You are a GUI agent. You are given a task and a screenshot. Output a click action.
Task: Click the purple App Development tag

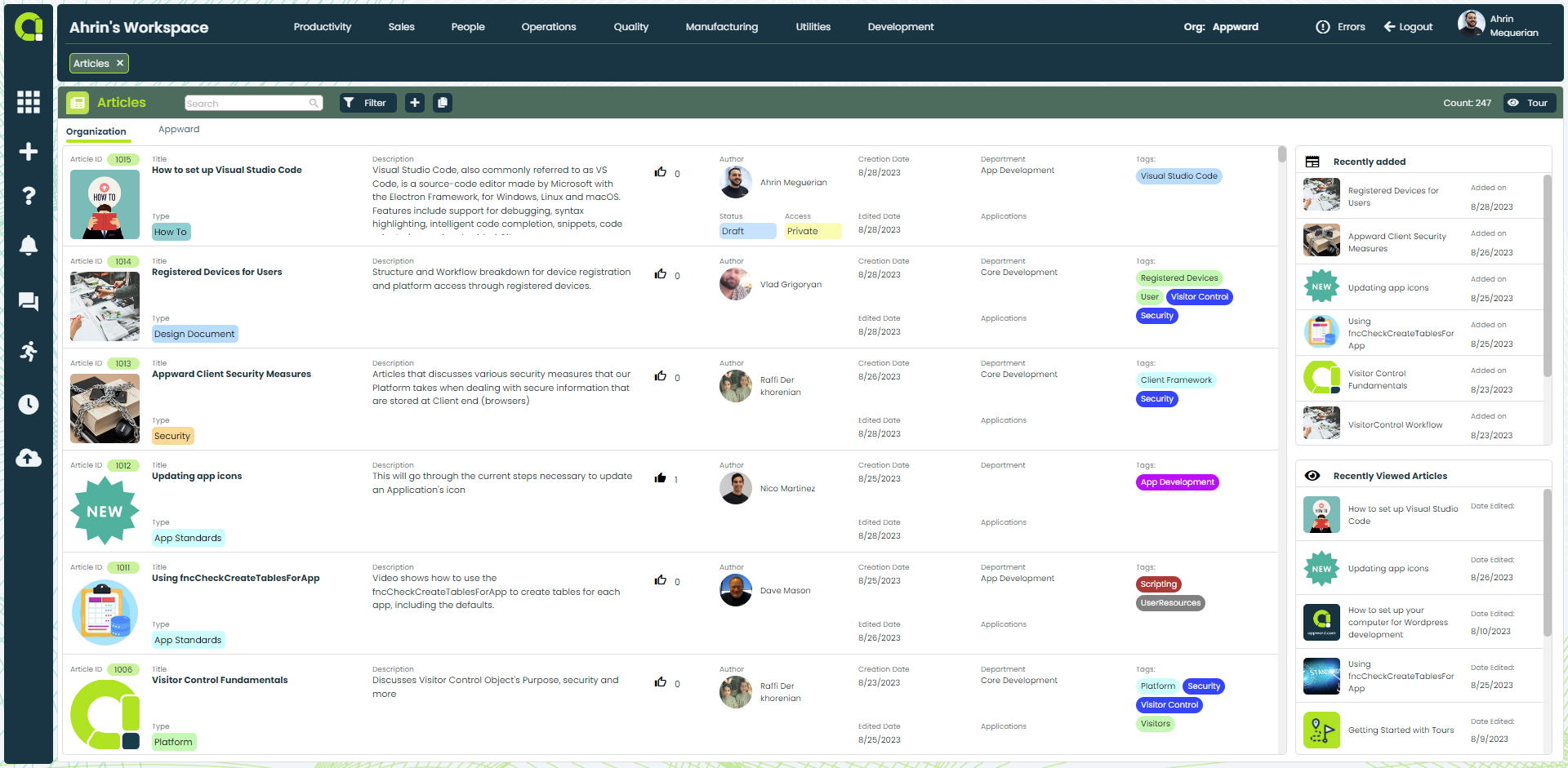(1177, 482)
